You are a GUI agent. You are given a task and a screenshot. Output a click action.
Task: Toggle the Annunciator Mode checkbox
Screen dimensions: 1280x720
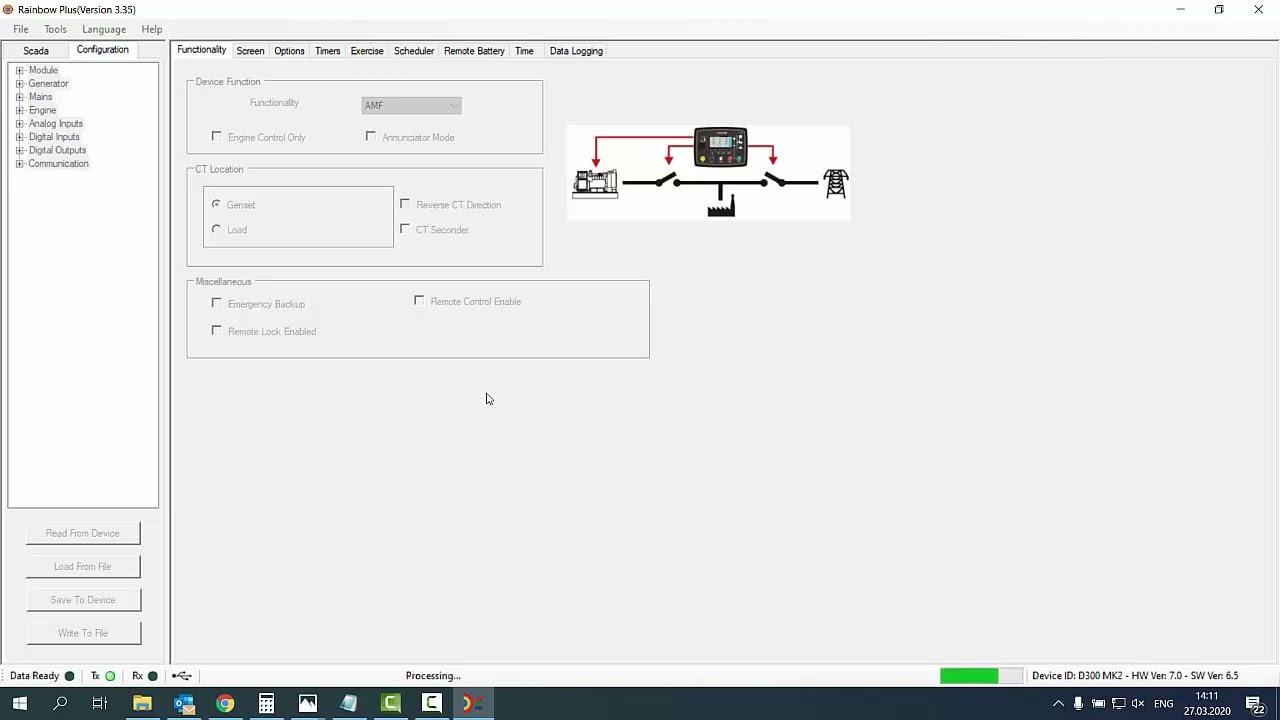371,137
